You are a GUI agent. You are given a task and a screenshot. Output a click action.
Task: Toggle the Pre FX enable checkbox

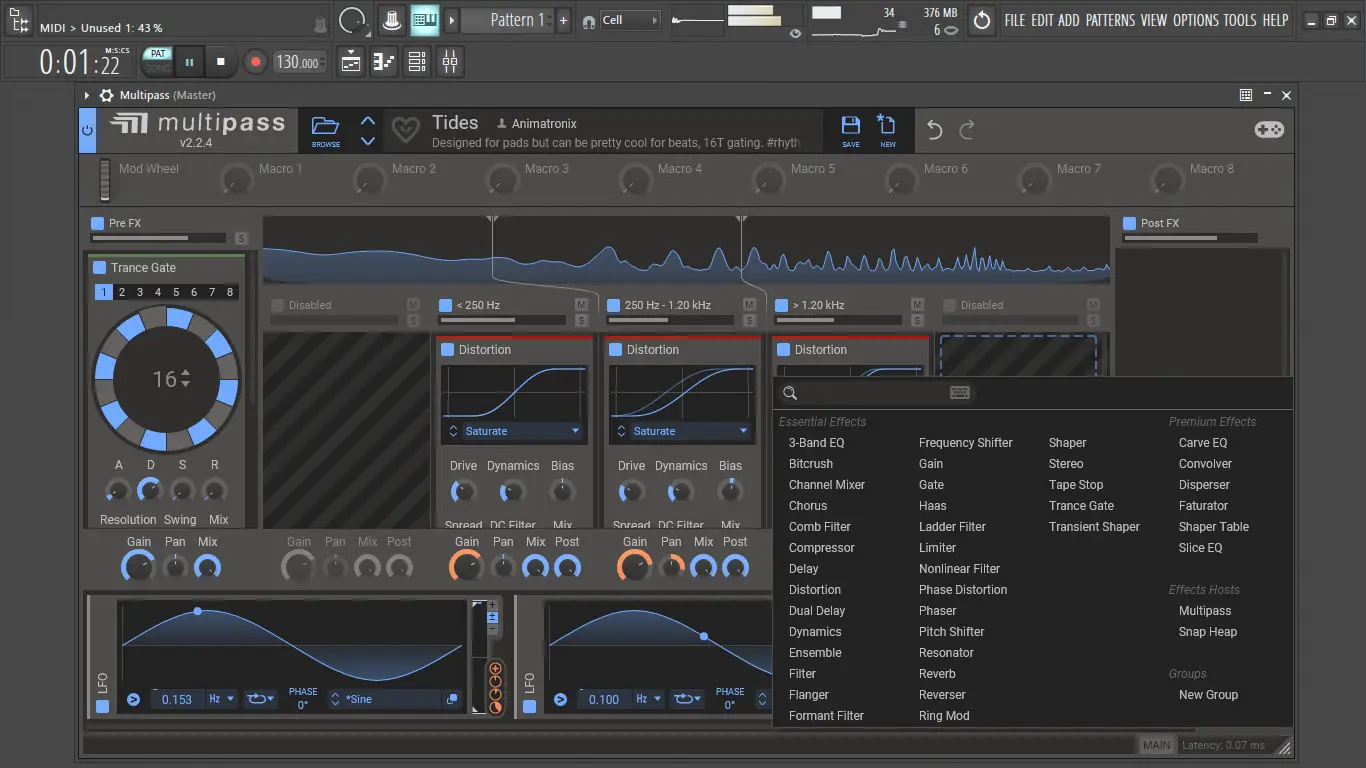pos(97,223)
